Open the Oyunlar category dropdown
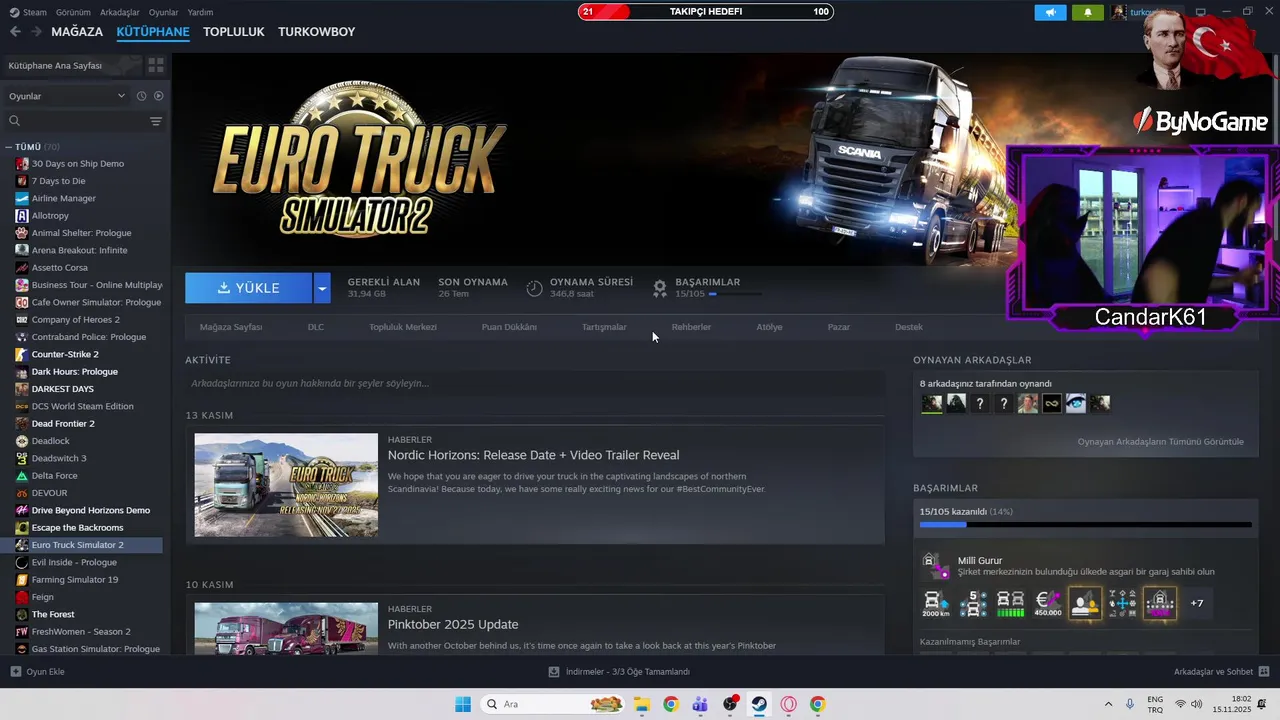The width and height of the screenshot is (1280, 720). 68,96
